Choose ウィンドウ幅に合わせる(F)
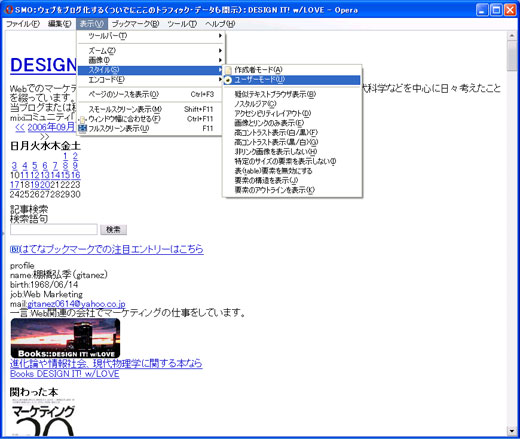 (151, 119)
